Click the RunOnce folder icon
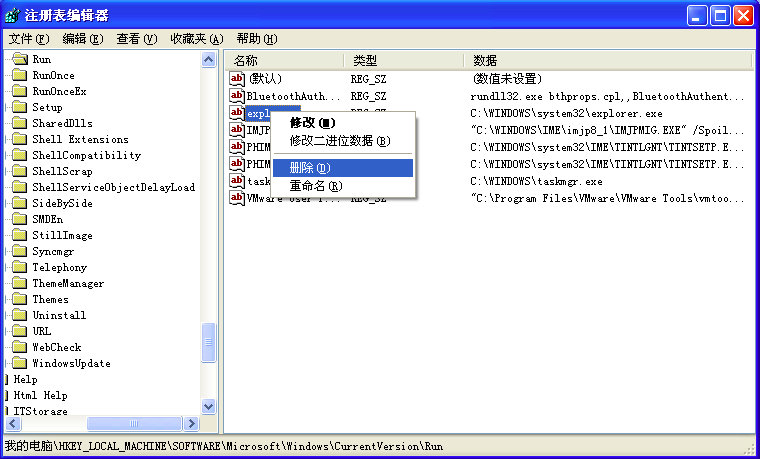This screenshot has width=760, height=459. (x=20, y=75)
